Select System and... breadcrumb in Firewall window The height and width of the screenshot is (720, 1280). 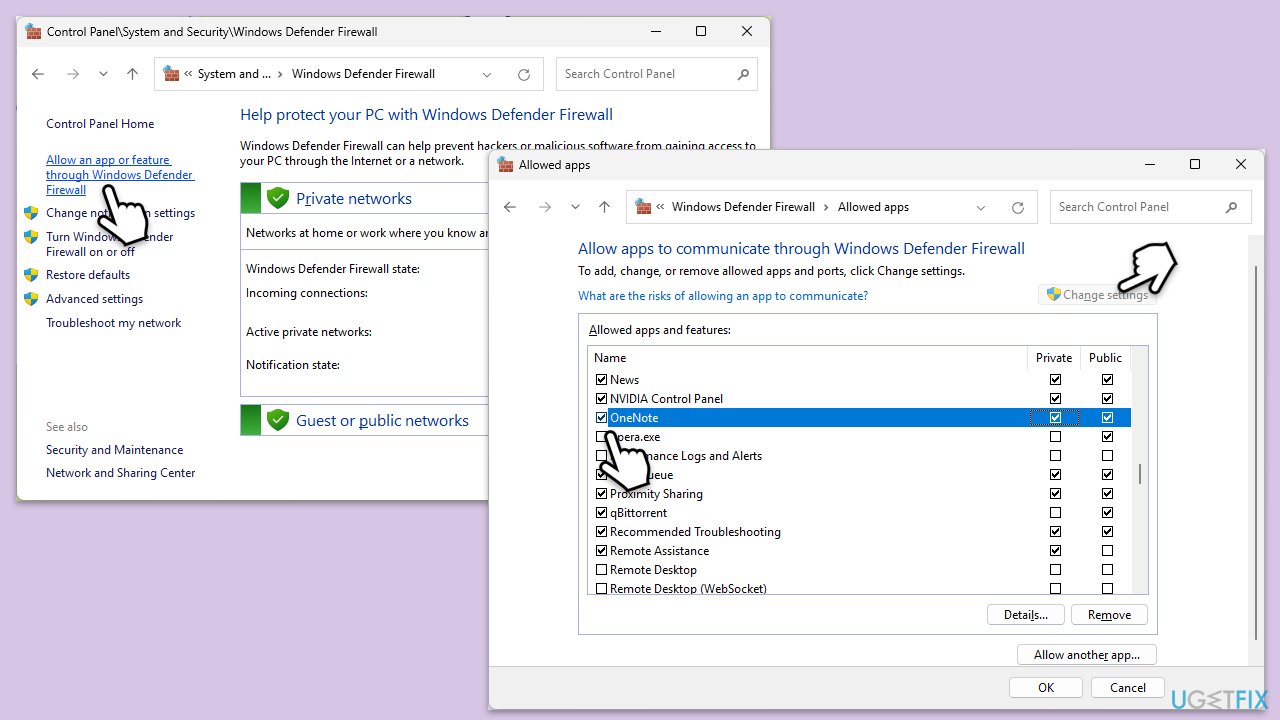pos(234,74)
